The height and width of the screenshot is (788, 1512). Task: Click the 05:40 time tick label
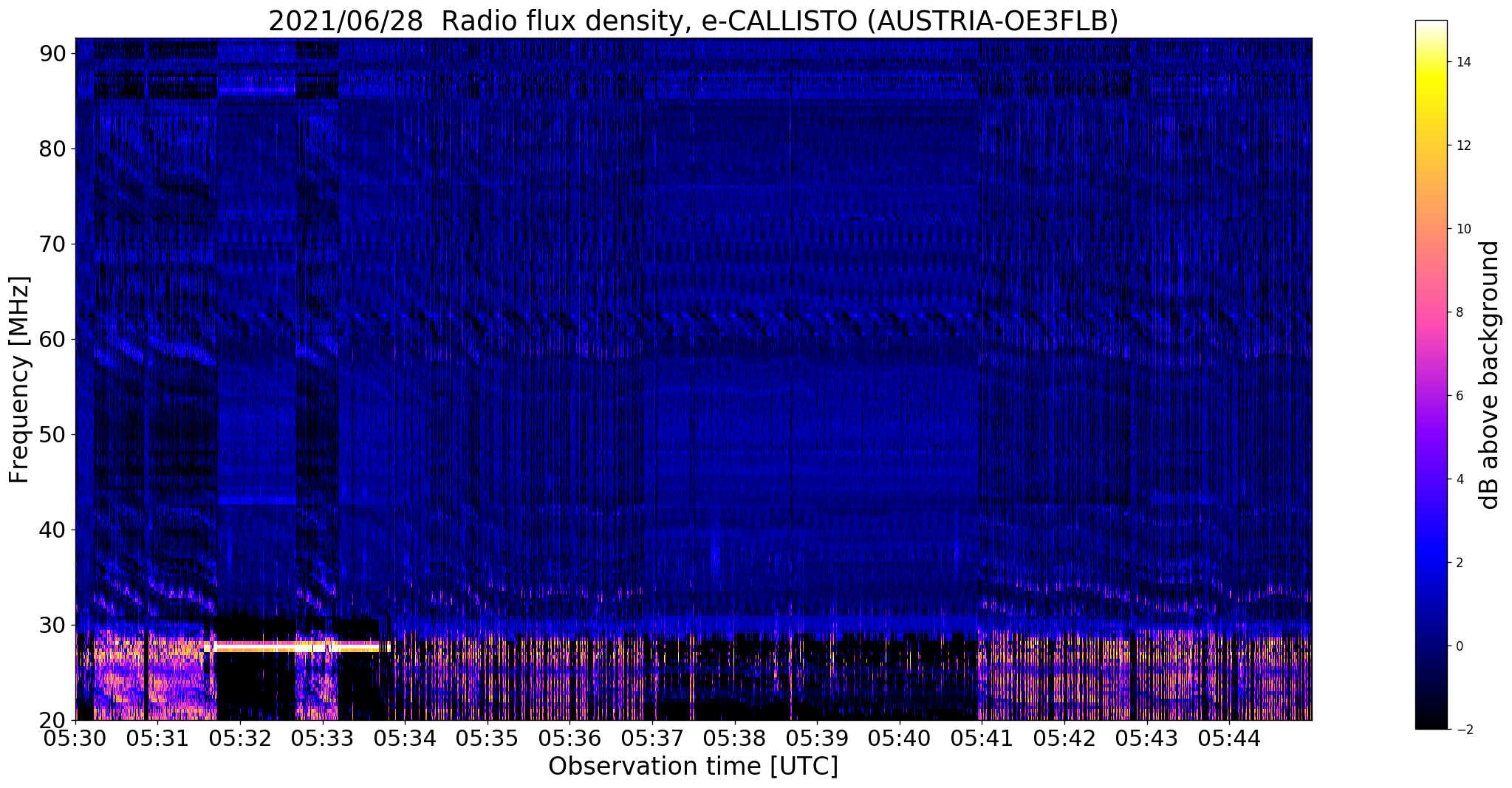click(900, 739)
